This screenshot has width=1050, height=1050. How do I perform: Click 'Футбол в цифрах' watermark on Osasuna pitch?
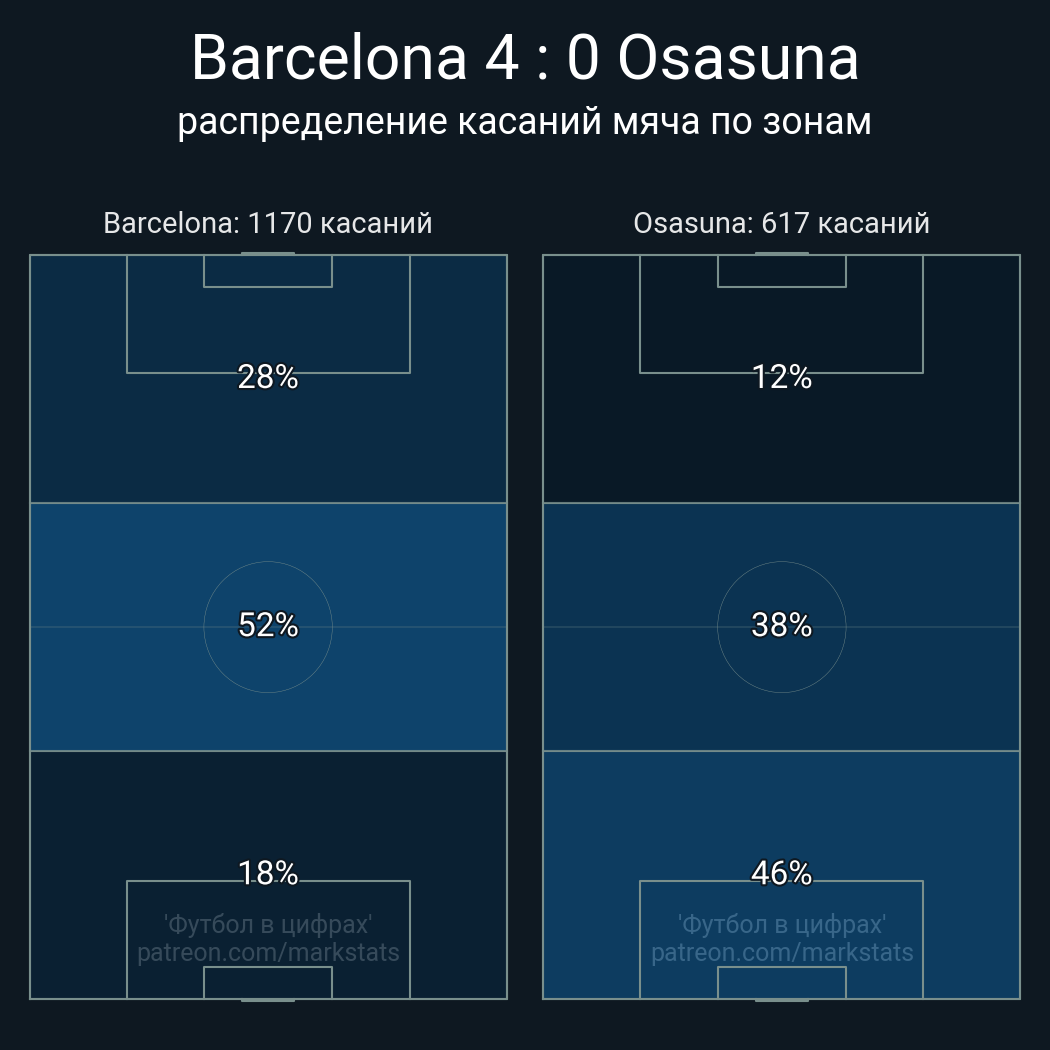(x=781, y=924)
